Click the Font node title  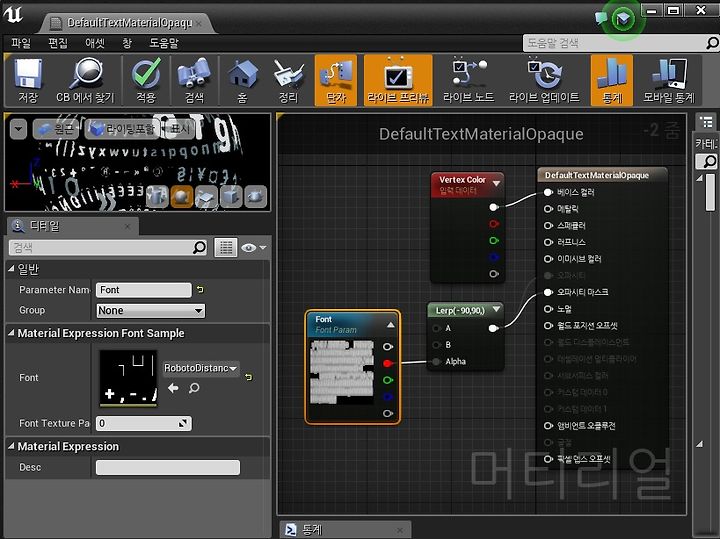coord(324,319)
